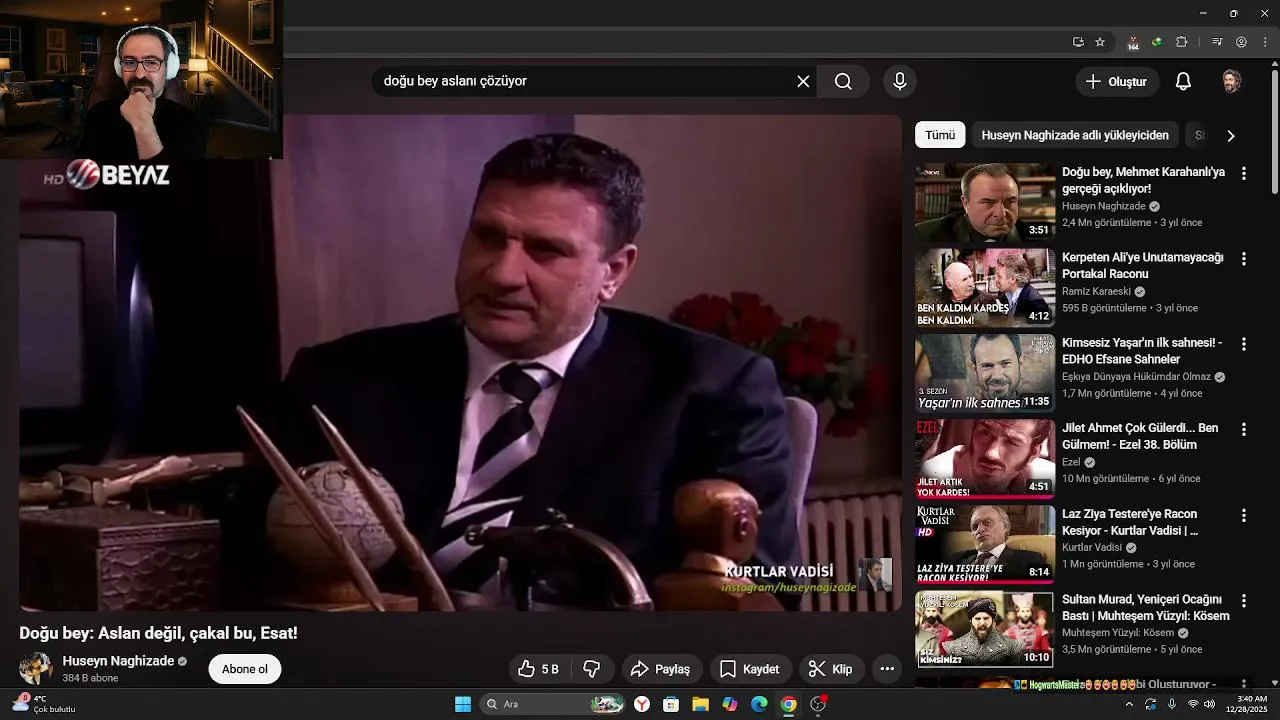
Task: Open thumbnail of Doğu bey Mehmet Karahanlı video
Action: click(x=985, y=203)
